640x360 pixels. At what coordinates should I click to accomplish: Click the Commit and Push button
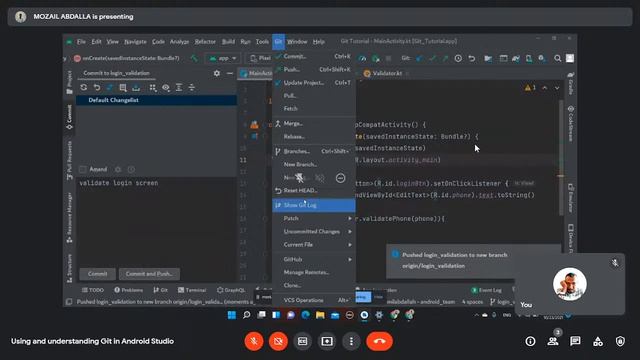pyautogui.click(x=149, y=274)
